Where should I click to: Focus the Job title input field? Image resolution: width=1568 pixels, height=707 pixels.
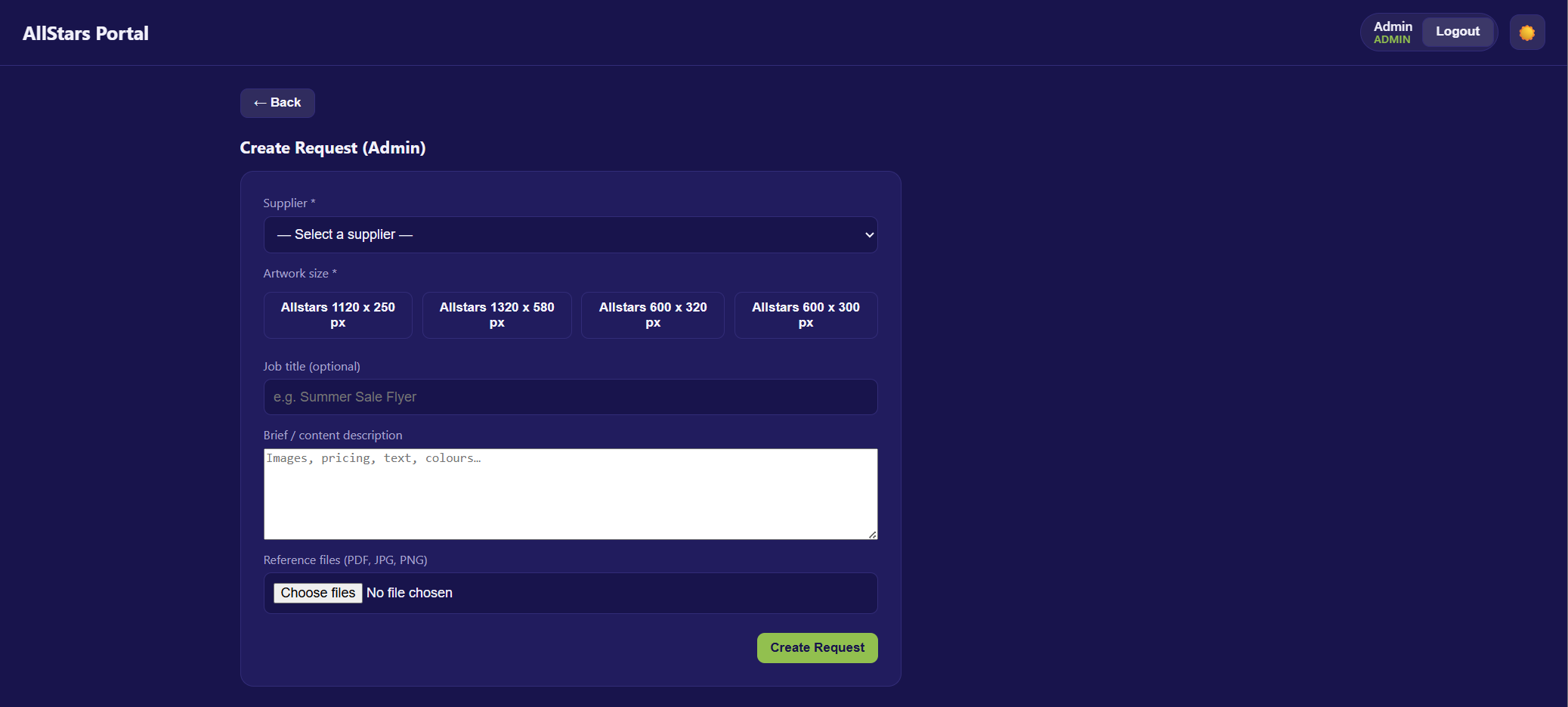click(571, 397)
